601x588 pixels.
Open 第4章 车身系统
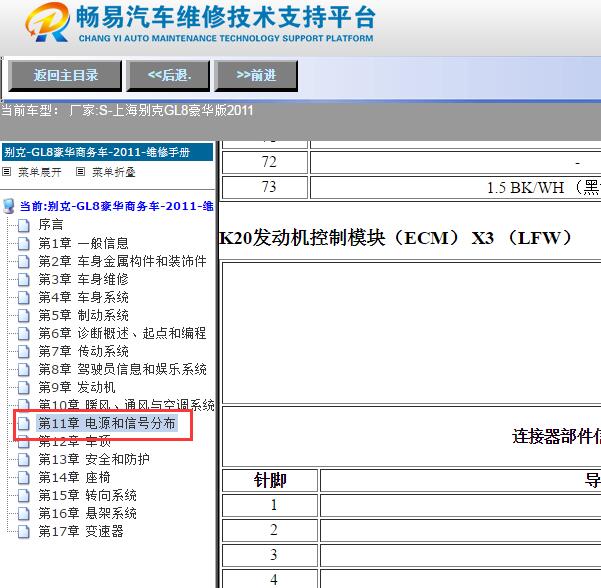(83, 297)
